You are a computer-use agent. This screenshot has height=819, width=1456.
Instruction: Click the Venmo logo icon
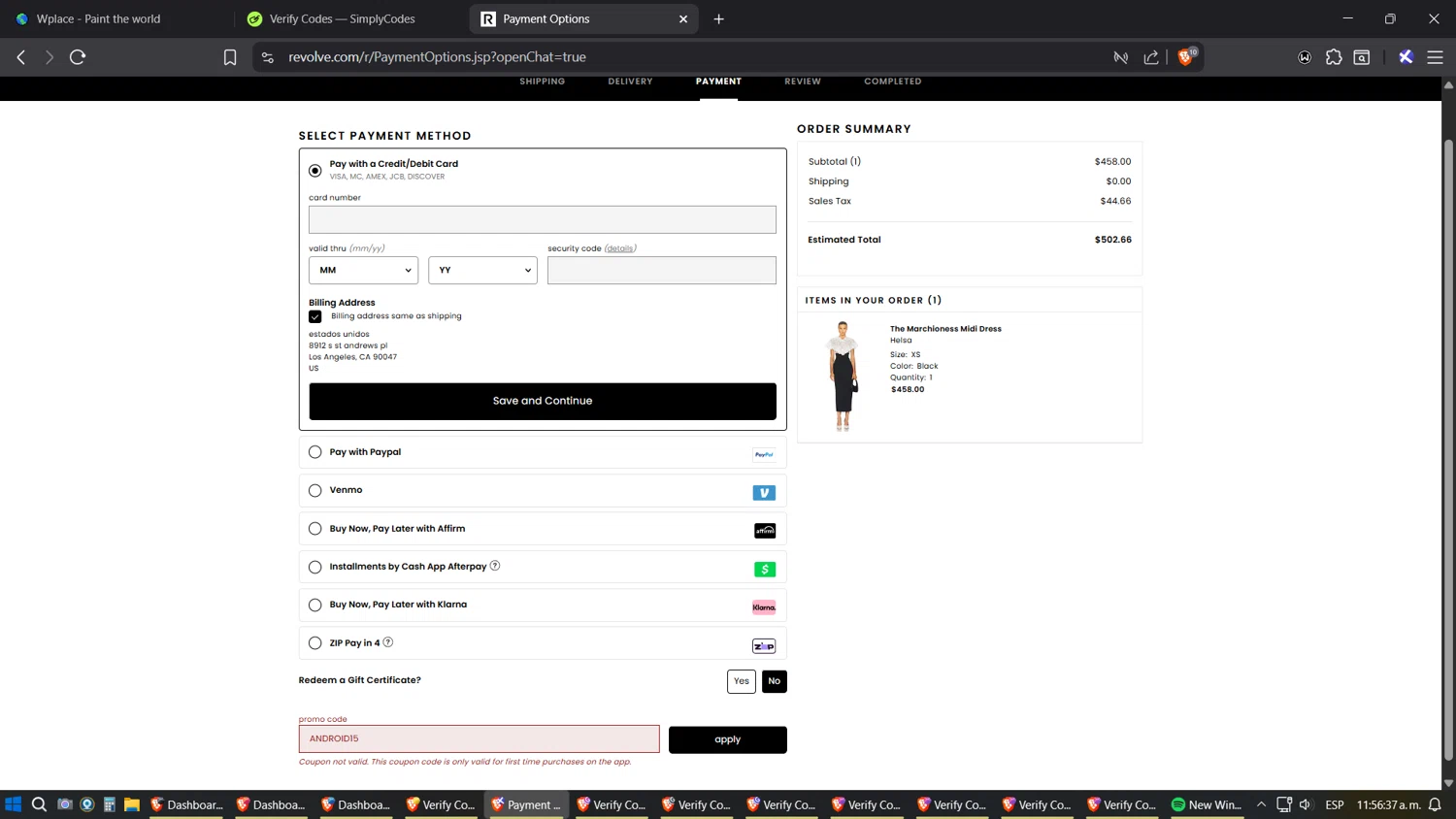[764, 493]
